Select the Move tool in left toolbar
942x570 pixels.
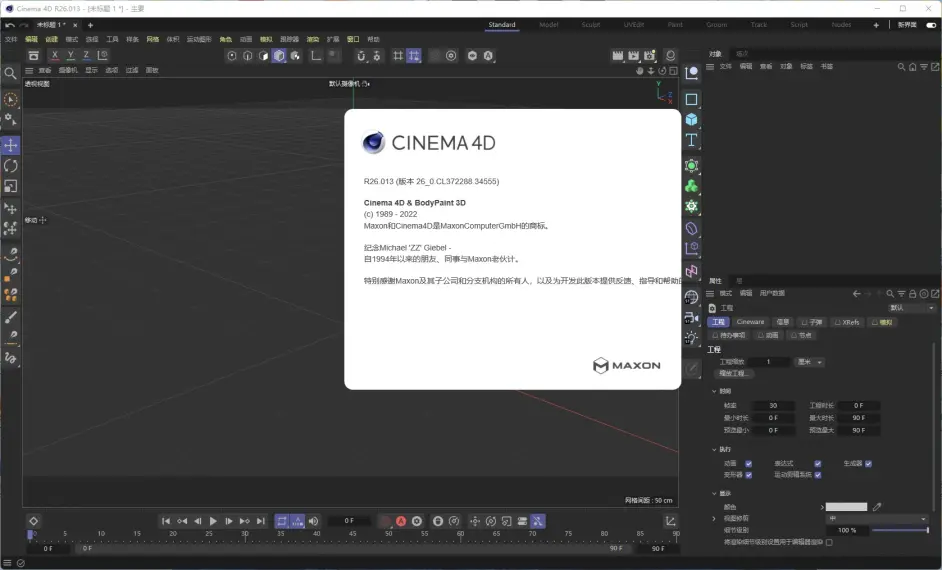[11, 145]
